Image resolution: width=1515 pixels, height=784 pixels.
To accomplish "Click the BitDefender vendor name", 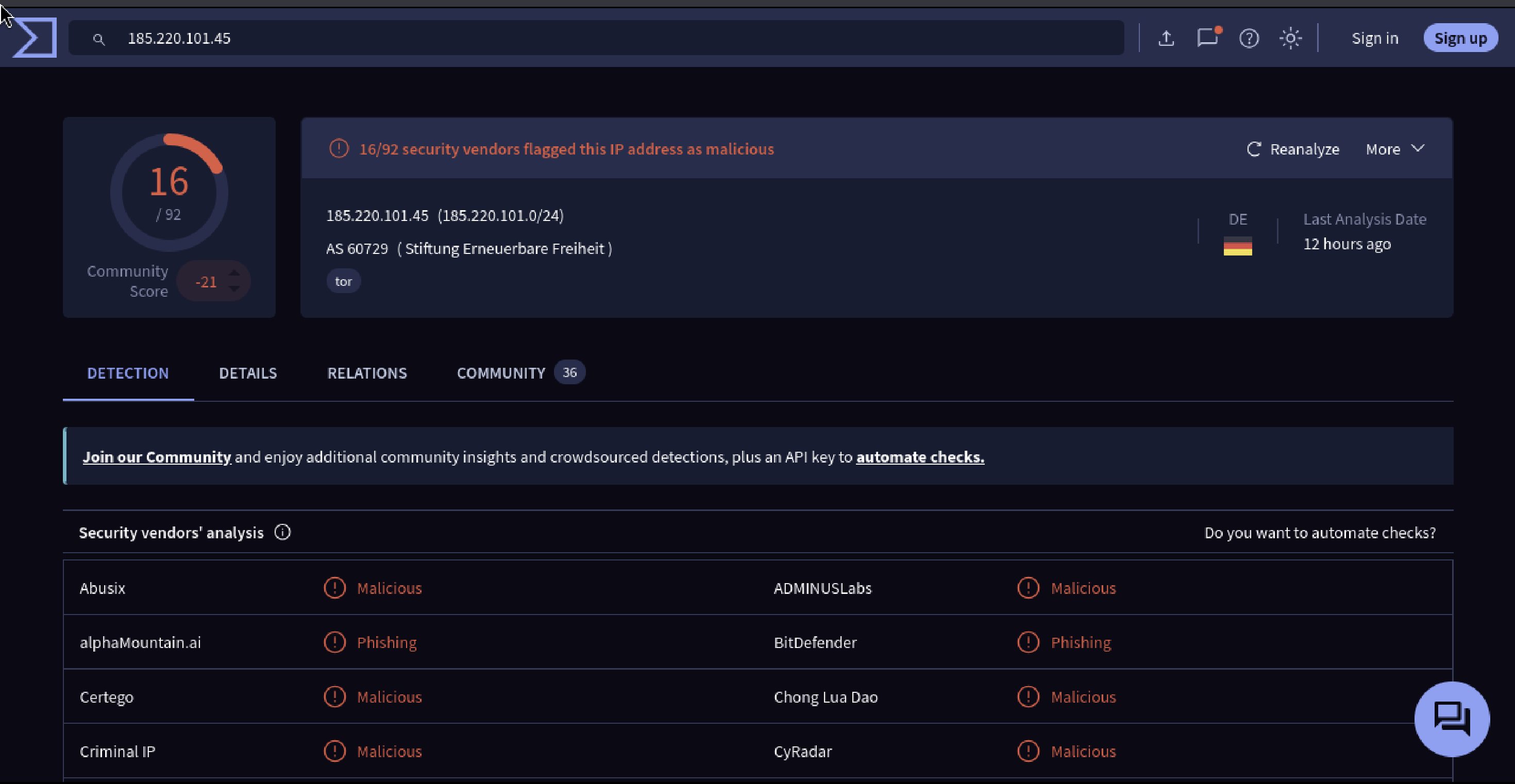I will click(x=815, y=643).
